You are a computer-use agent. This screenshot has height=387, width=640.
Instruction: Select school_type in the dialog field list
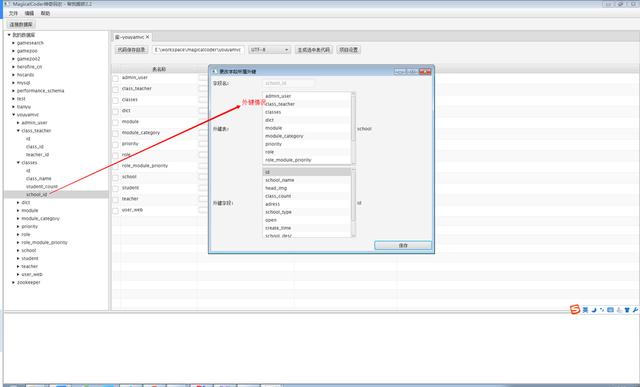point(307,212)
